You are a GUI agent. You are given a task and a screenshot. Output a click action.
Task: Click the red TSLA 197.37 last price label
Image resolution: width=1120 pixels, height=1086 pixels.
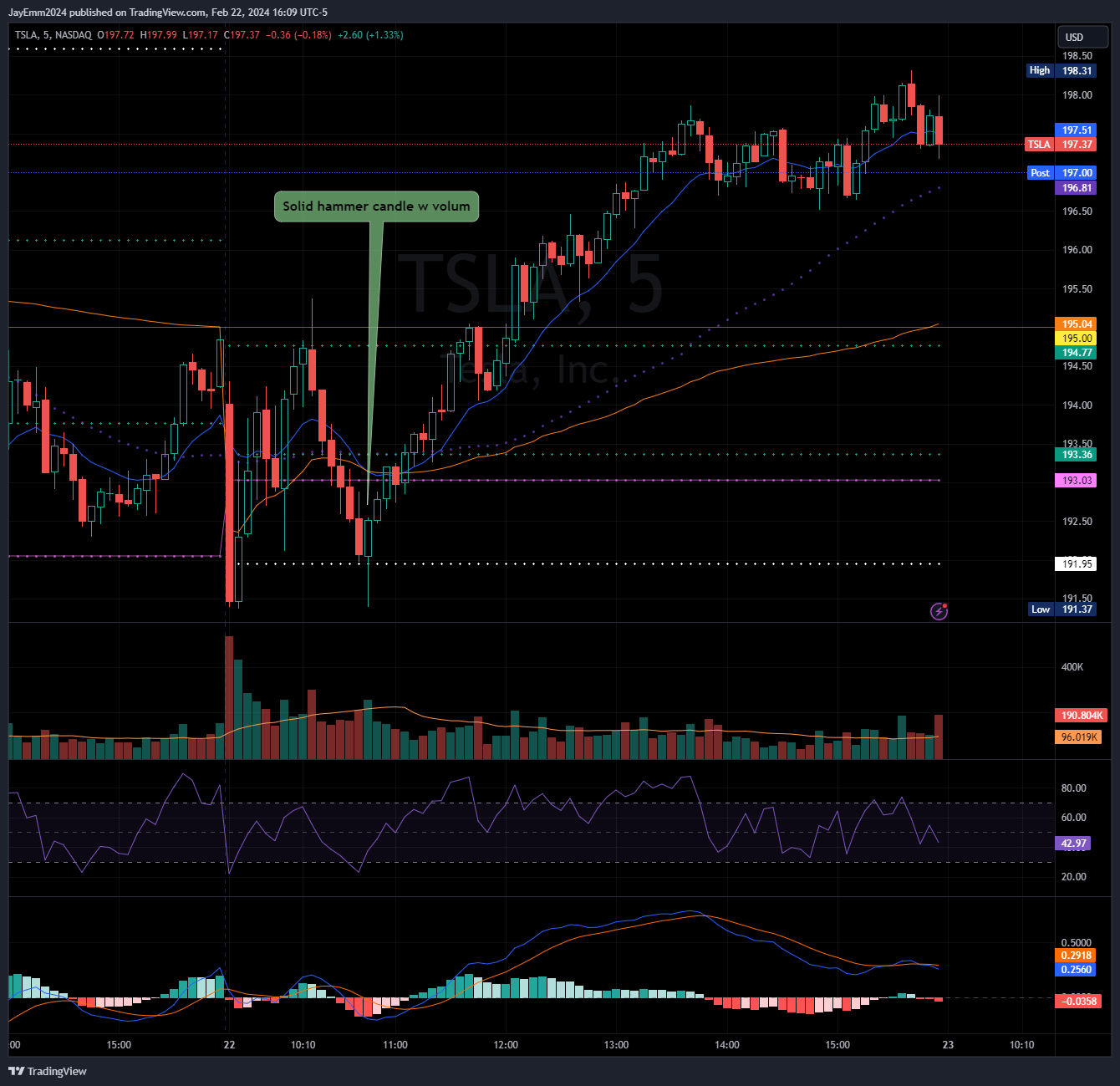click(1060, 145)
